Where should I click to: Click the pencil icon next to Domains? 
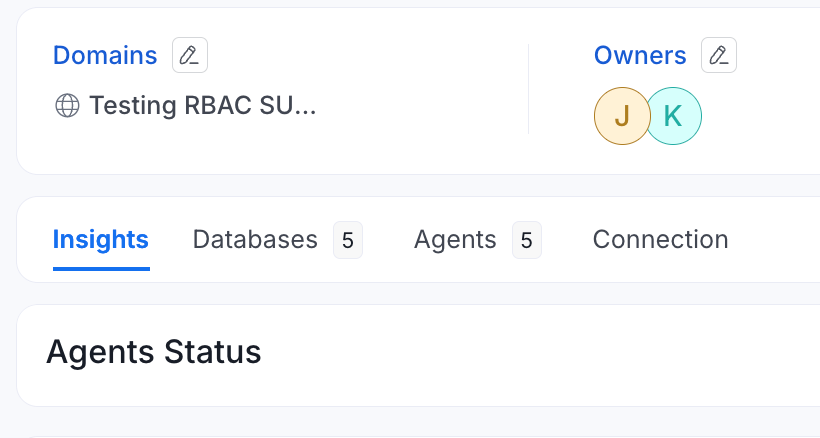(x=190, y=55)
